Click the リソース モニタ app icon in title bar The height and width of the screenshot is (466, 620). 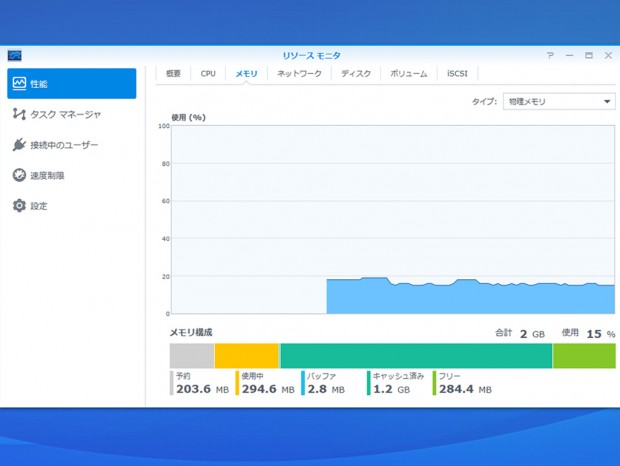point(14,56)
